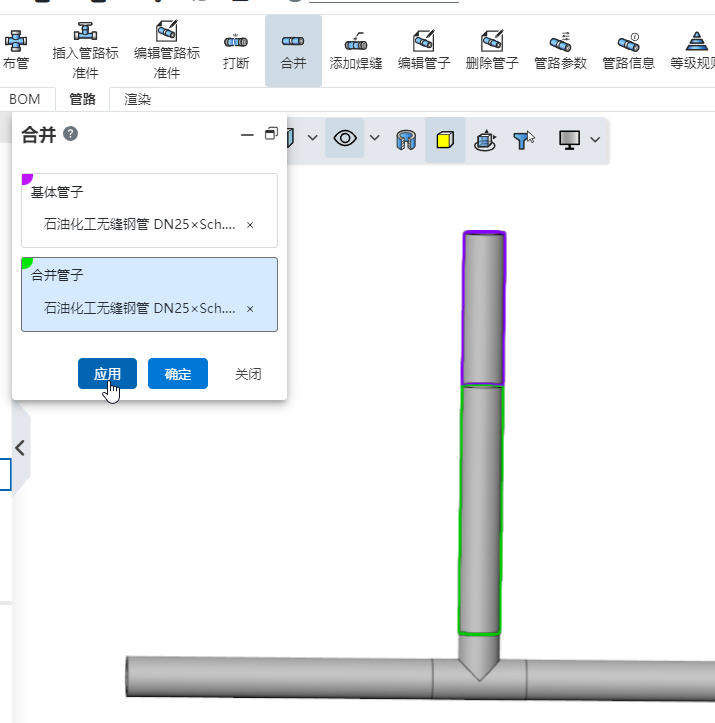Collapse the left side panel chevron
This screenshot has height=723, width=715.
click(20, 448)
